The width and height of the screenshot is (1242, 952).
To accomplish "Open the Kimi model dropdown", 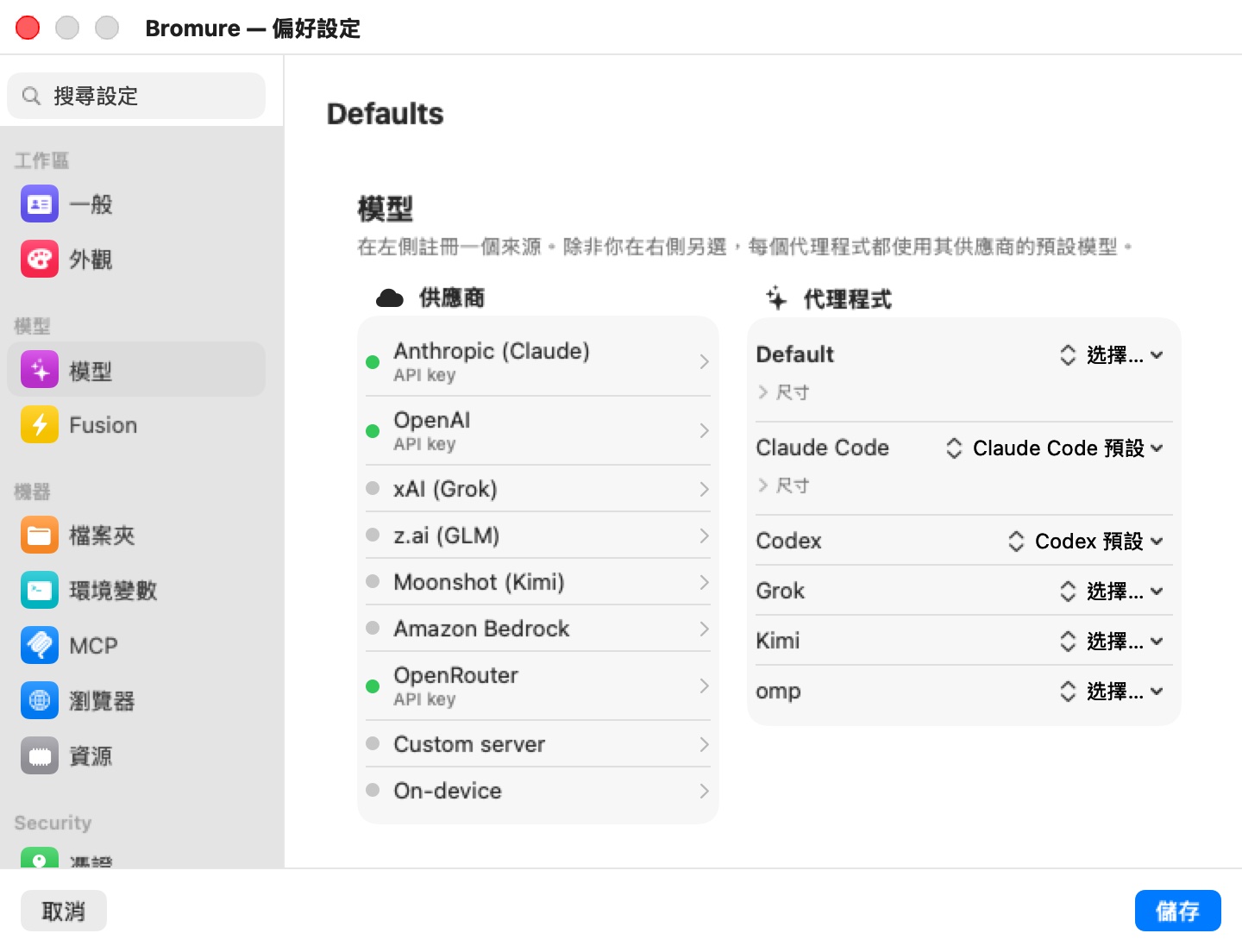I will (x=1111, y=641).
